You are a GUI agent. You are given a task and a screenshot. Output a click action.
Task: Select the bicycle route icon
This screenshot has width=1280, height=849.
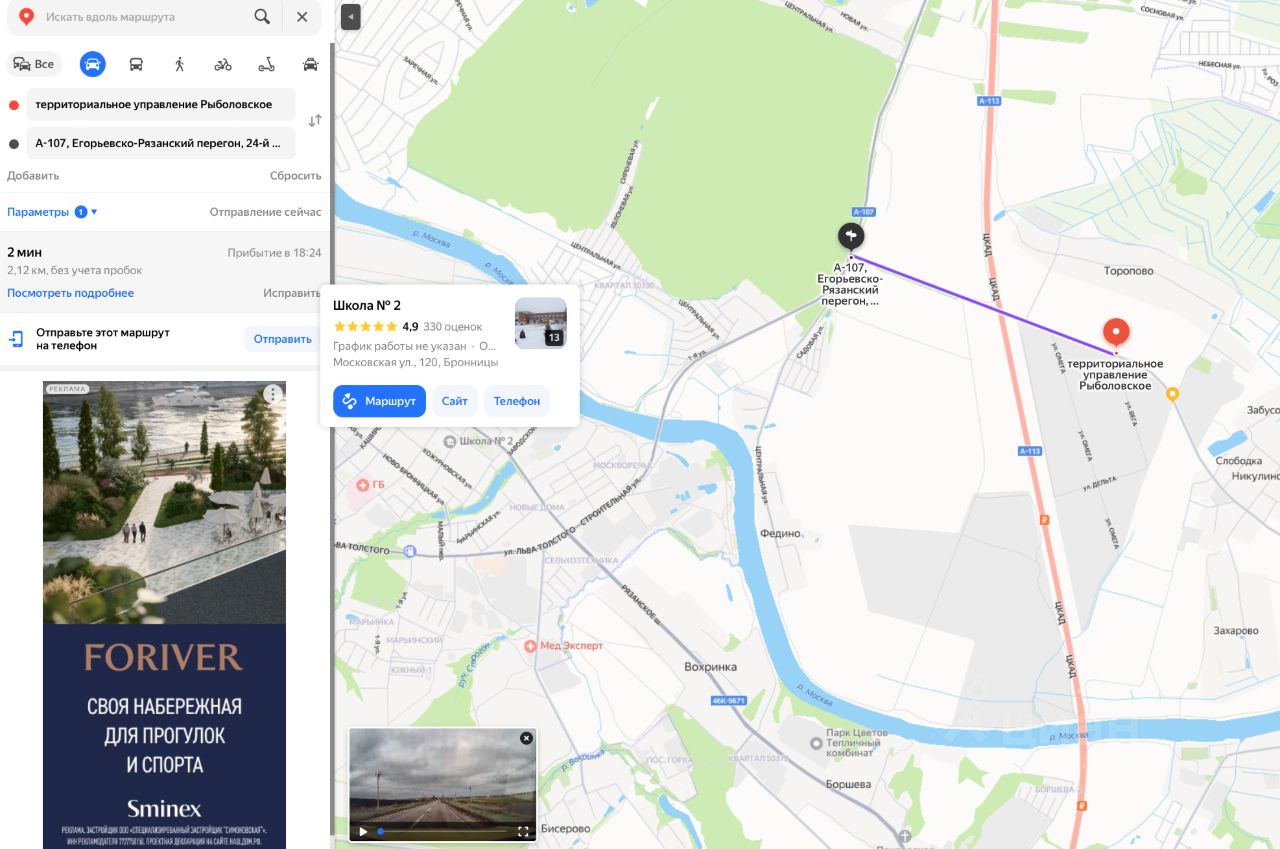tap(223, 64)
